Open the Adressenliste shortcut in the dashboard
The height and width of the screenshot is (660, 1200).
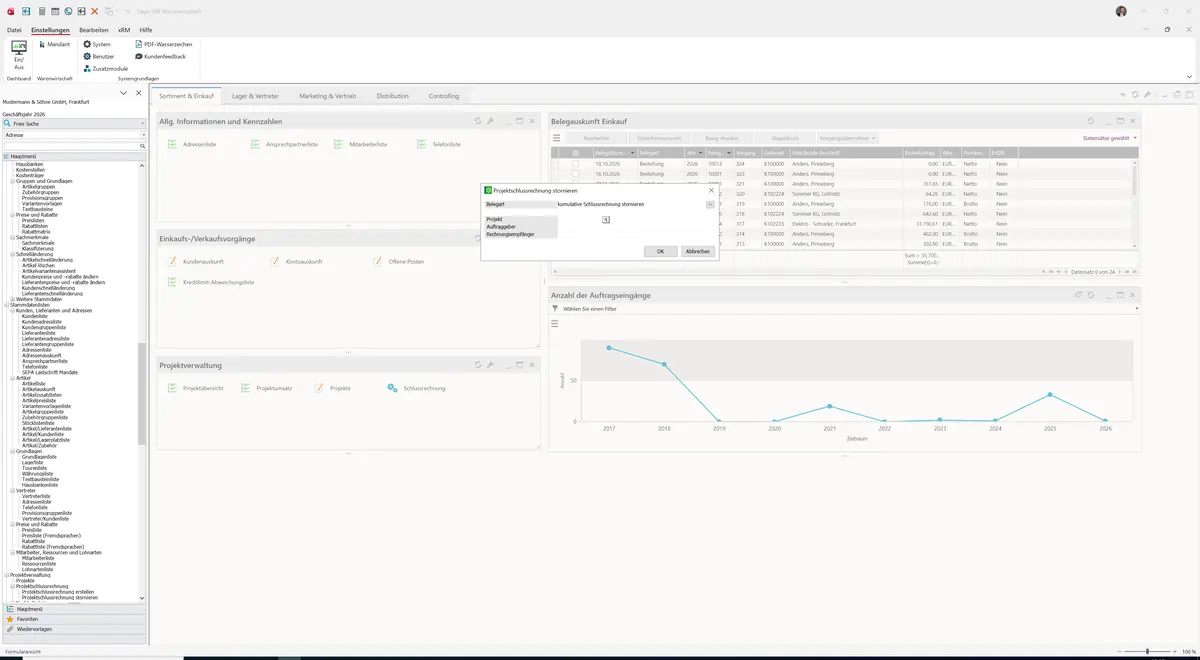coord(192,144)
